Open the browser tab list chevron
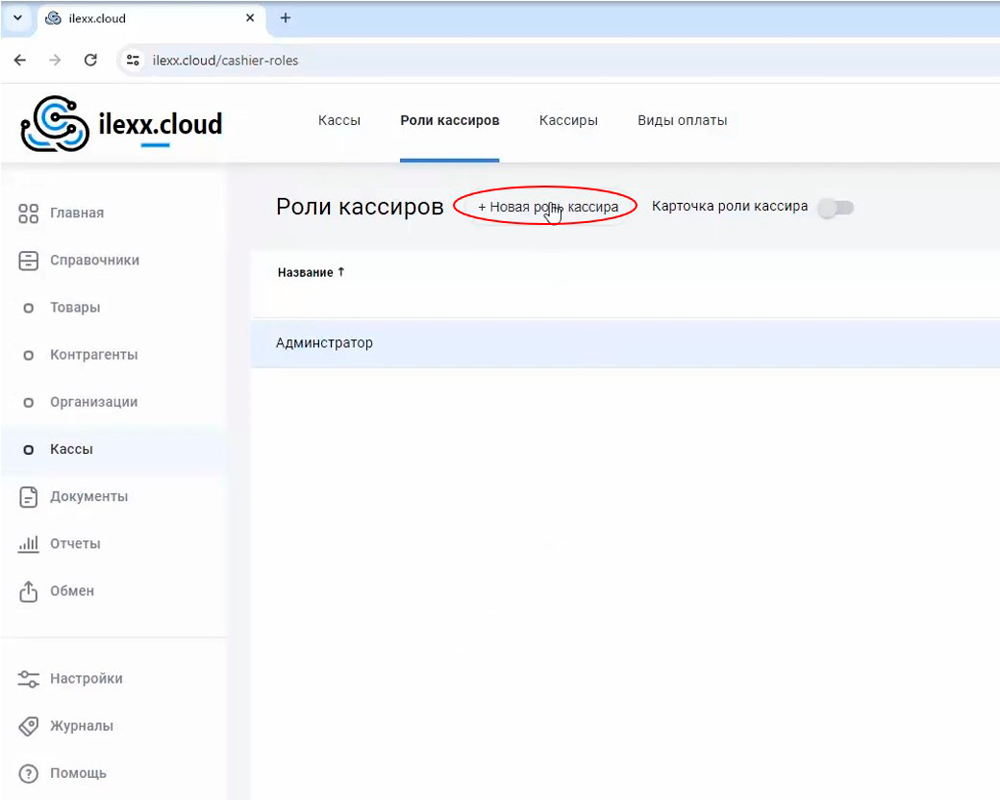1000x800 pixels. (x=17, y=18)
